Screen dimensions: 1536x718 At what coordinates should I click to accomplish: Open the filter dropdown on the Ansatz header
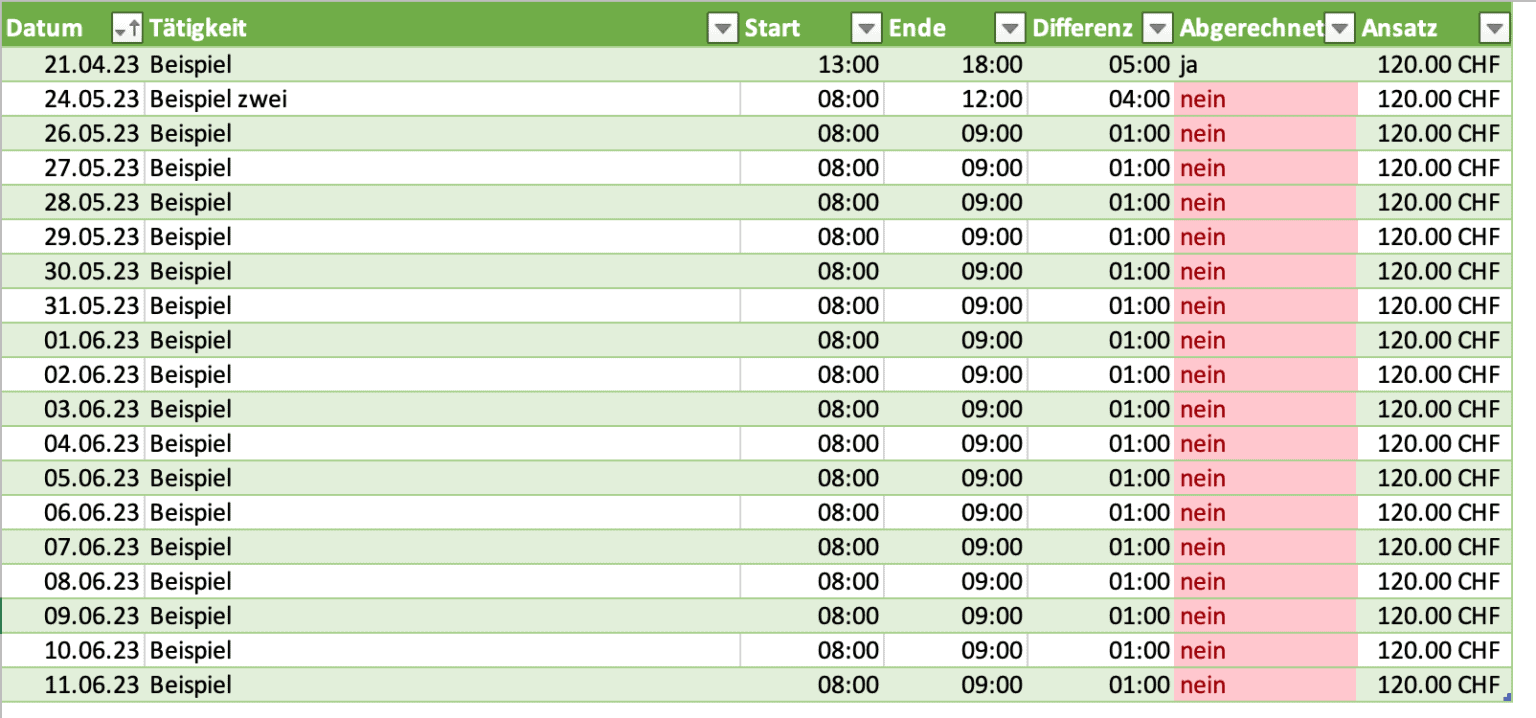[x=1494, y=27]
